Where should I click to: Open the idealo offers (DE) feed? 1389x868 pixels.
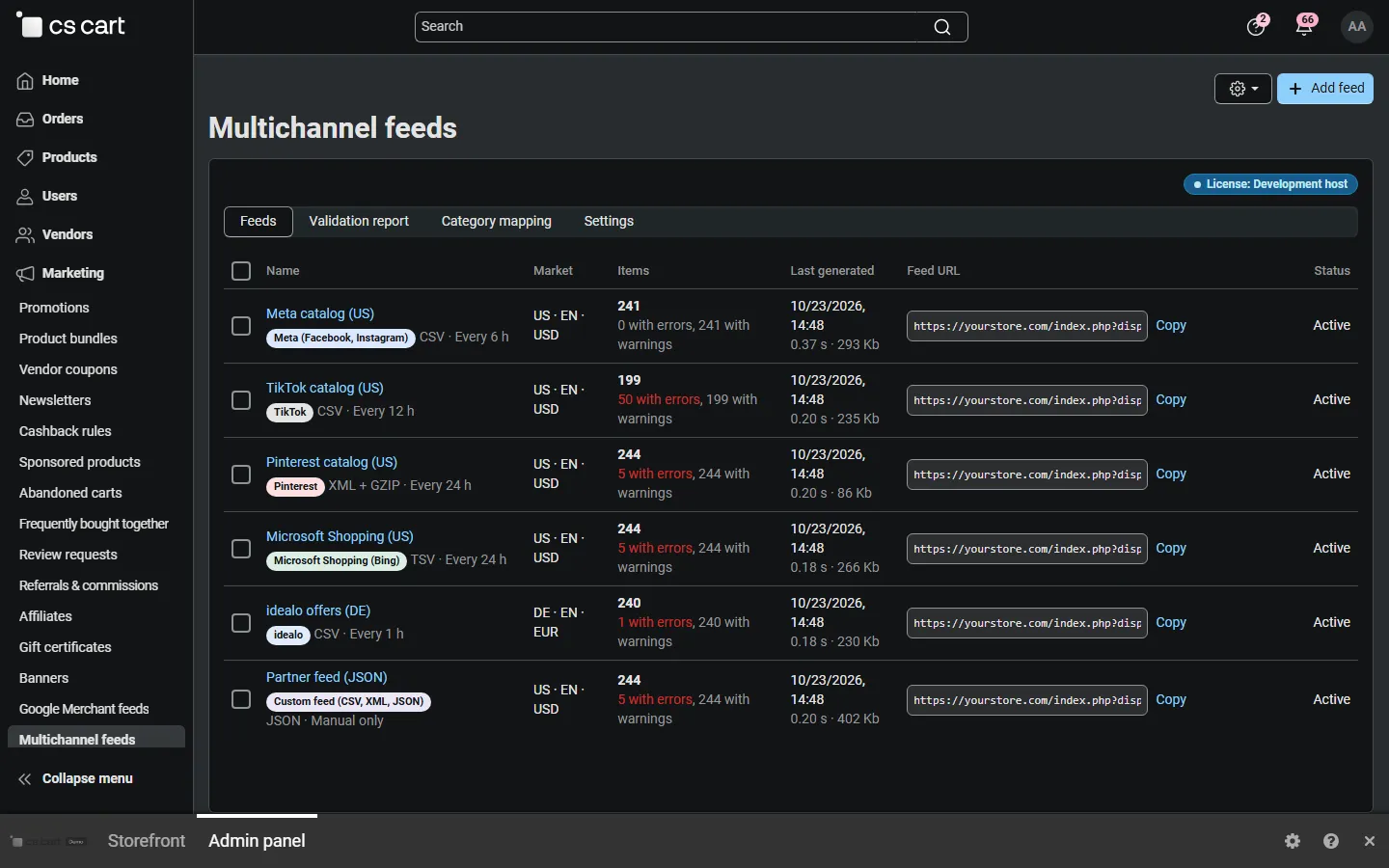(x=318, y=610)
